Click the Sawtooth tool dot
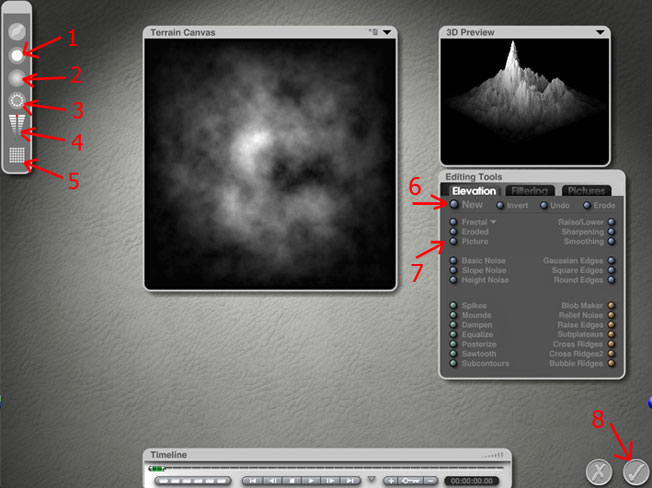The height and width of the screenshot is (488, 652). click(x=454, y=354)
